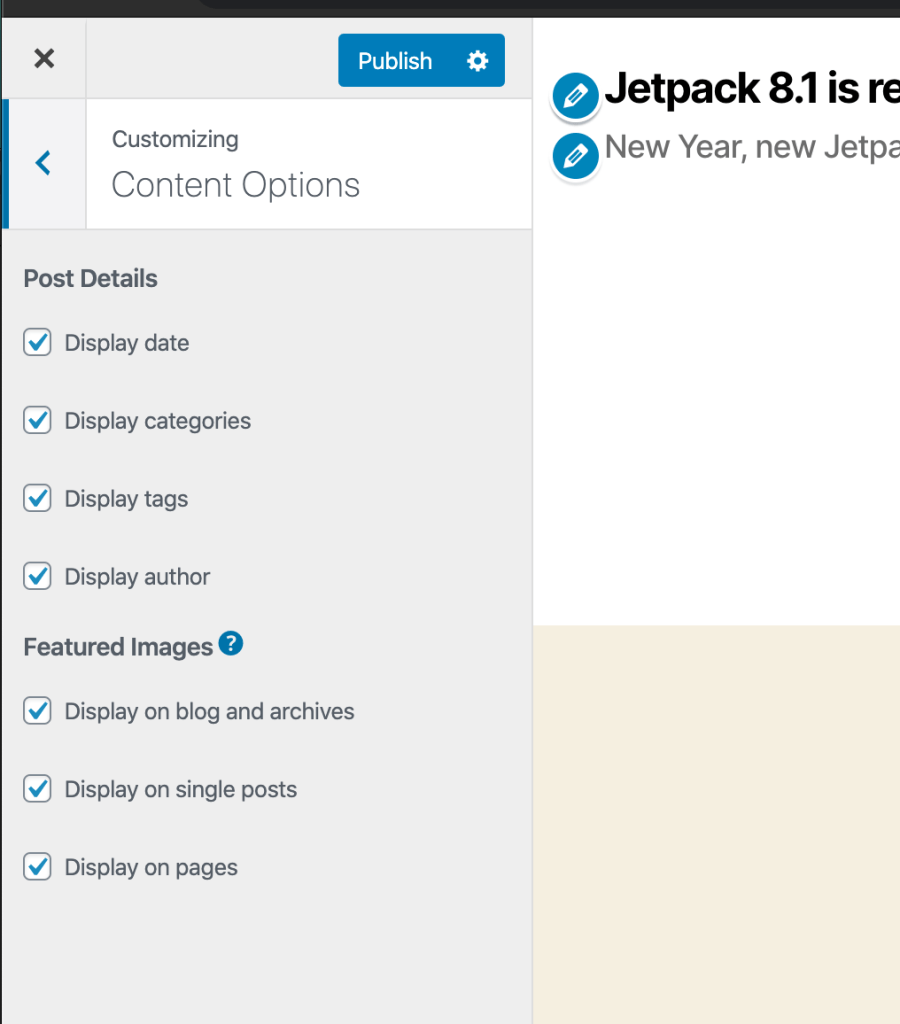Screen dimensions: 900x1024
Task: Go back using the left chevron arrow
Action: click(x=43, y=163)
